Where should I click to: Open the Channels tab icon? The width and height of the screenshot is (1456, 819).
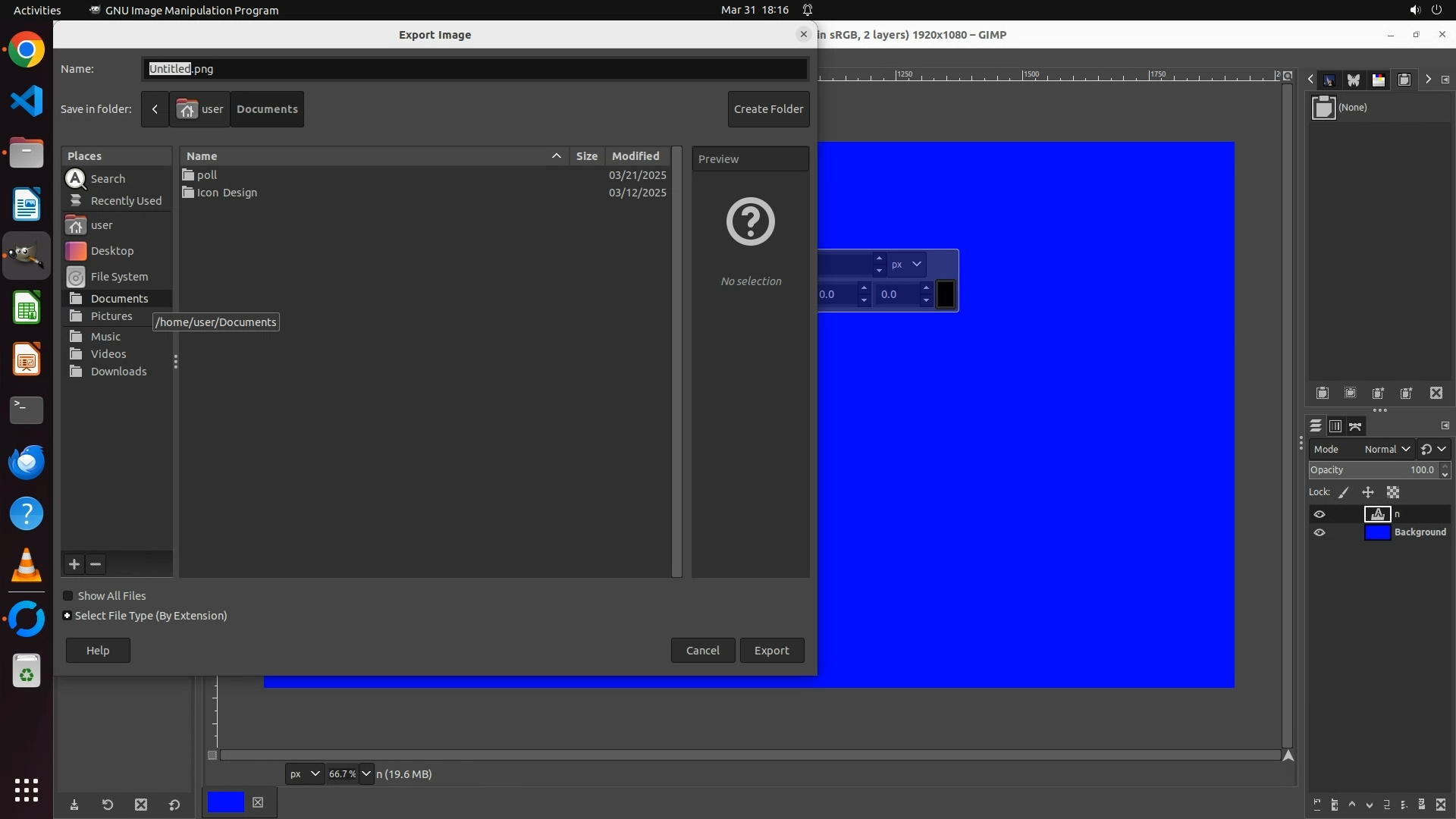[x=1335, y=426]
